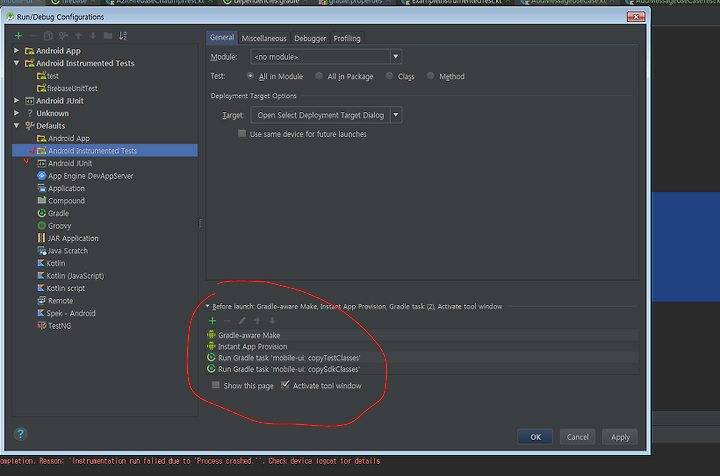Enable Use same device for future launches
Screen dimensions: 720x476
[242, 134]
